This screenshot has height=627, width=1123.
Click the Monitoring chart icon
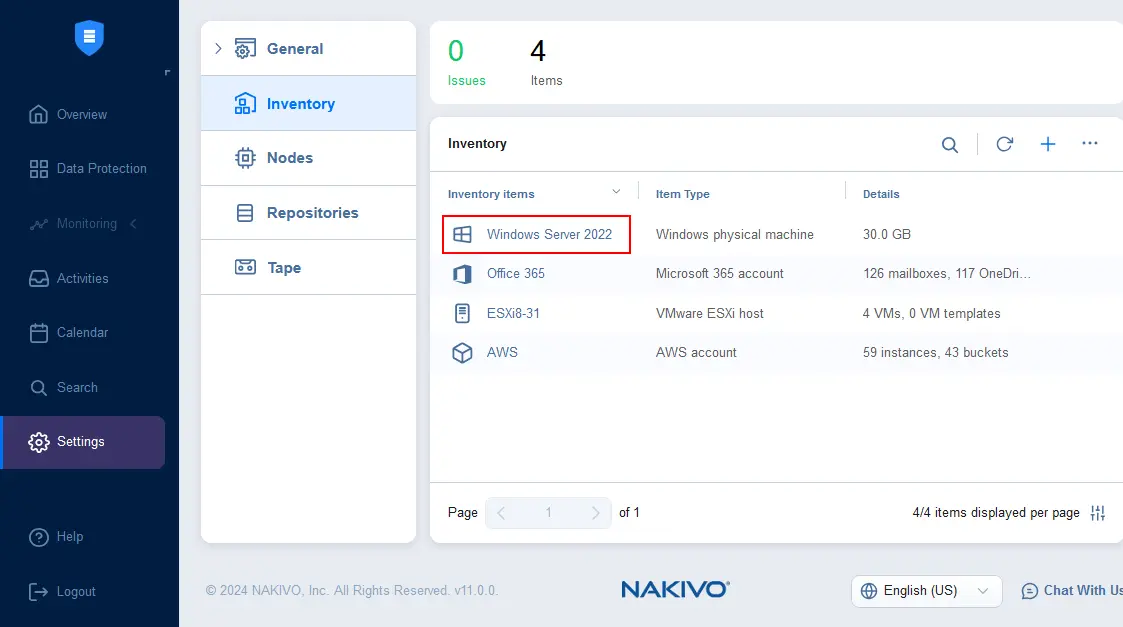point(39,224)
